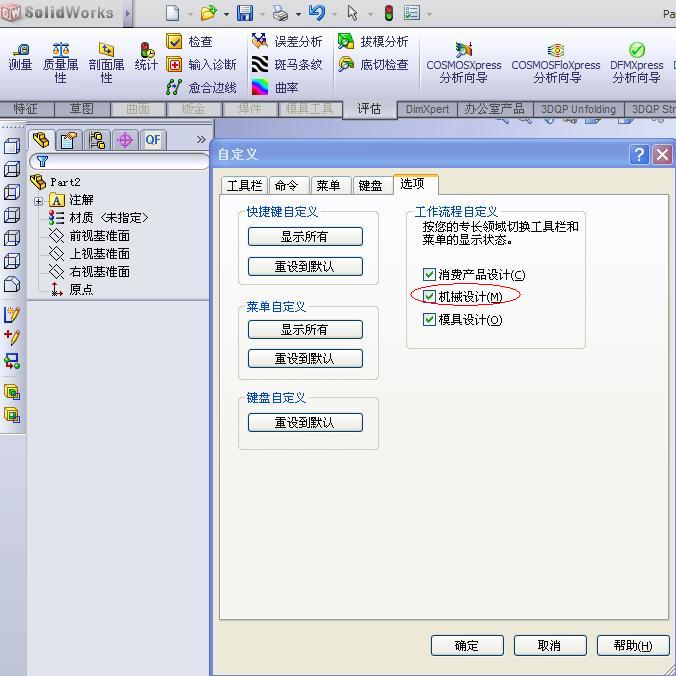The width and height of the screenshot is (676, 676).
Task: Click the Open file folder icon
Action: coord(209,13)
